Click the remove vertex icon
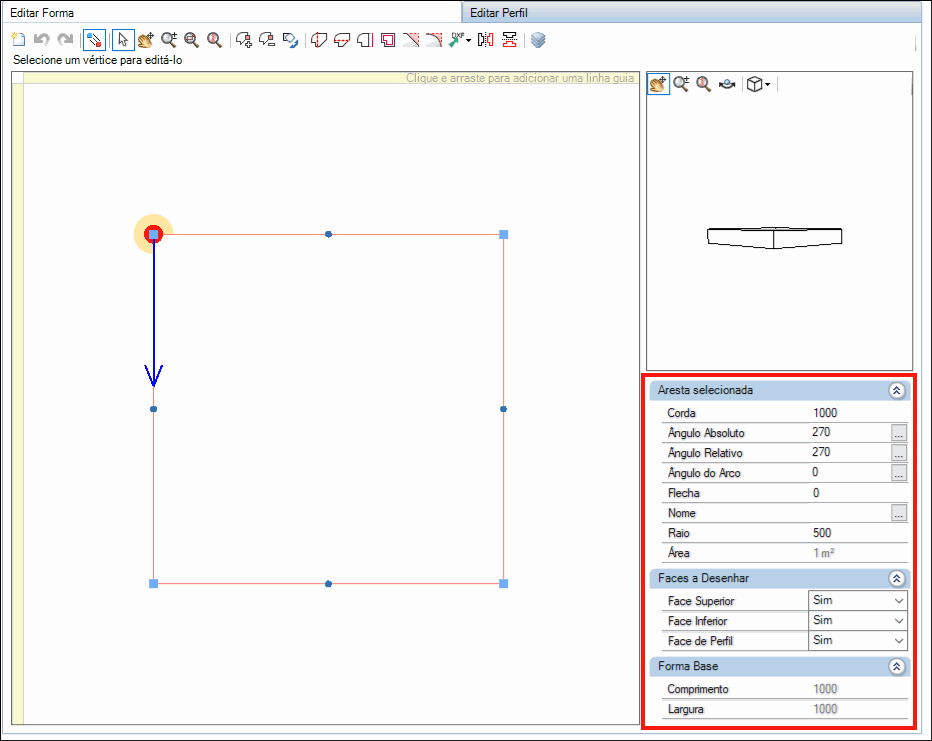Image resolution: width=932 pixels, height=741 pixels. (267, 40)
